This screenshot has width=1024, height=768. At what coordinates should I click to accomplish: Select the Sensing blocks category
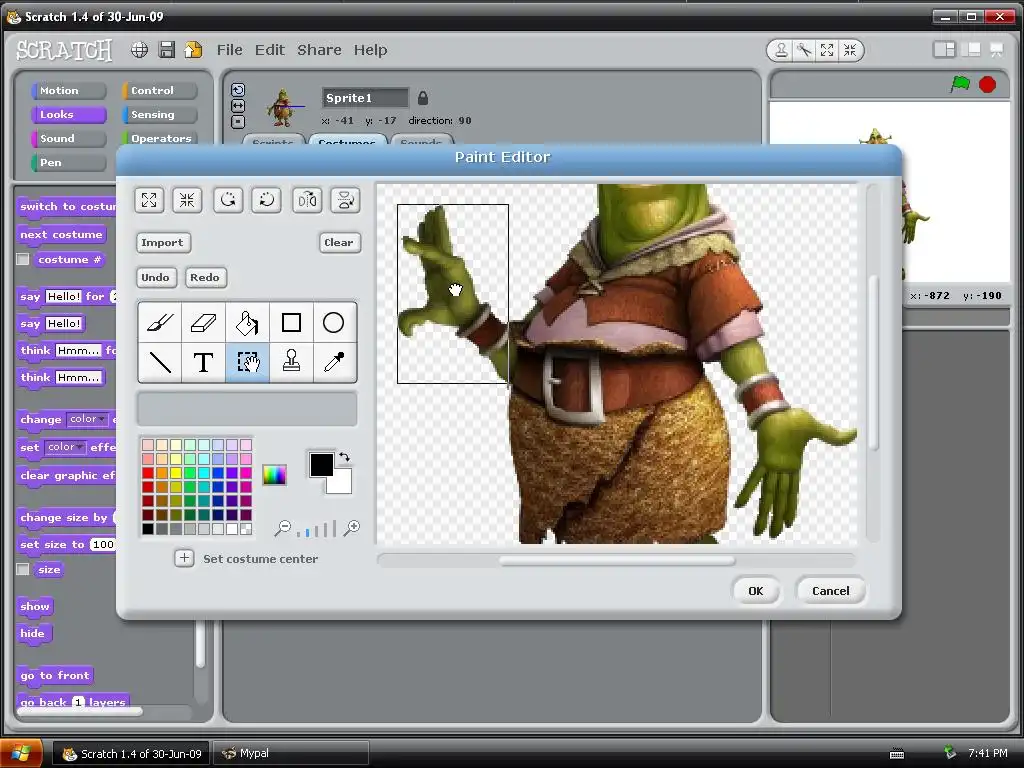159,115
